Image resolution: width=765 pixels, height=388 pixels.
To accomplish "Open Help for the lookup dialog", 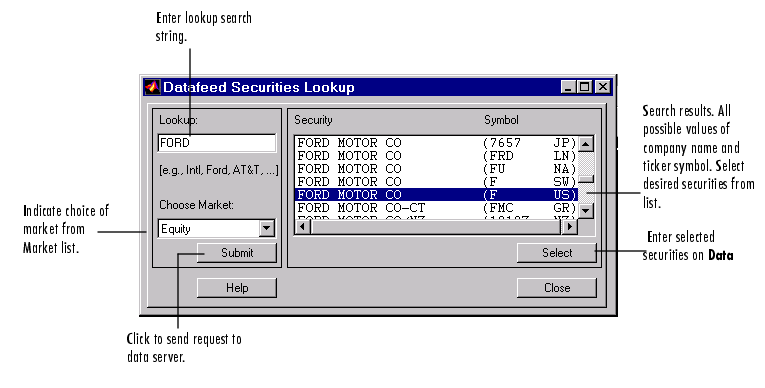I will pyautogui.click(x=237, y=288).
